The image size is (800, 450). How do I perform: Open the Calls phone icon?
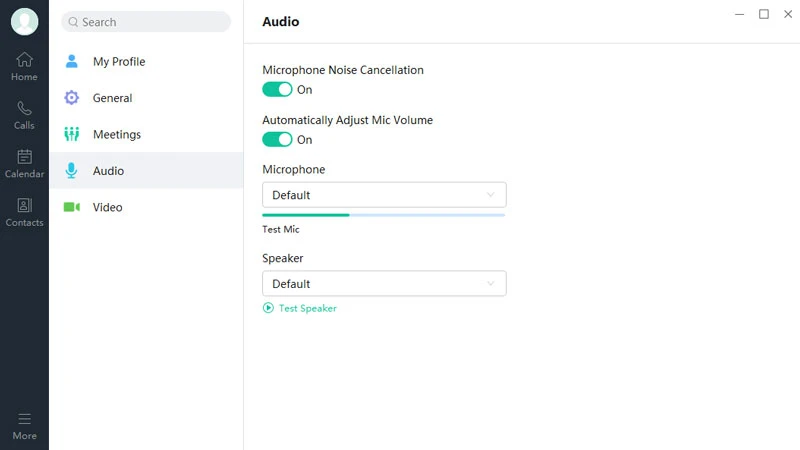pos(24,109)
